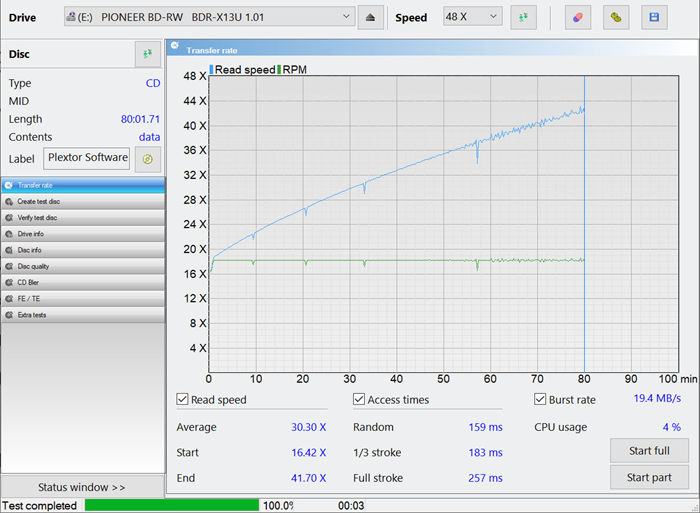Expand the Status window panel
Screen dimensions: 700x513
click(82, 487)
